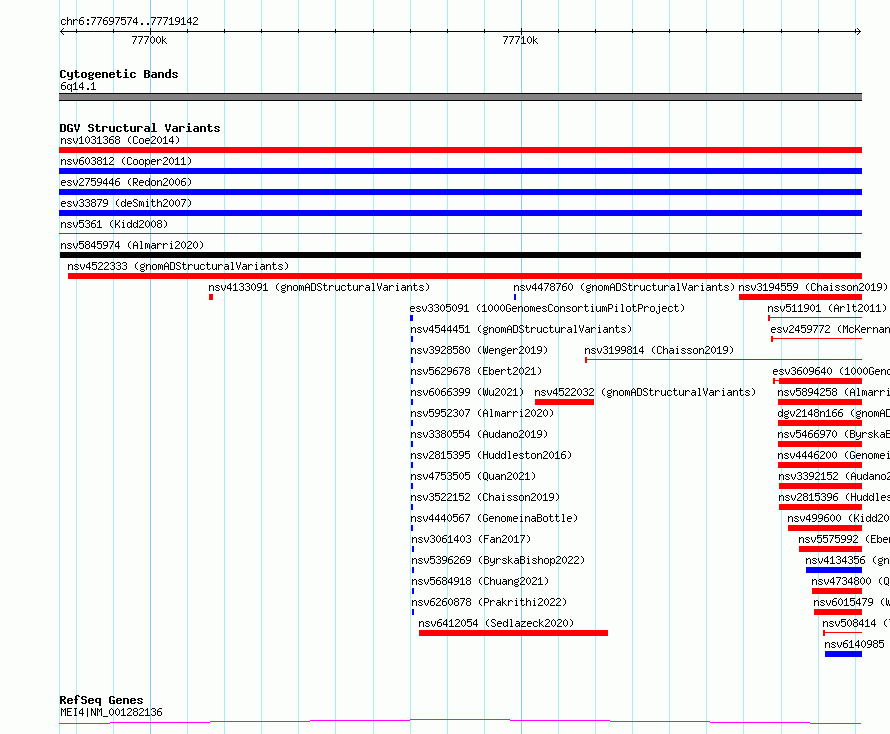Click the nsv6066399 (Wu2021) label
This screenshot has width=890, height=734.
click(x=467, y=392)
